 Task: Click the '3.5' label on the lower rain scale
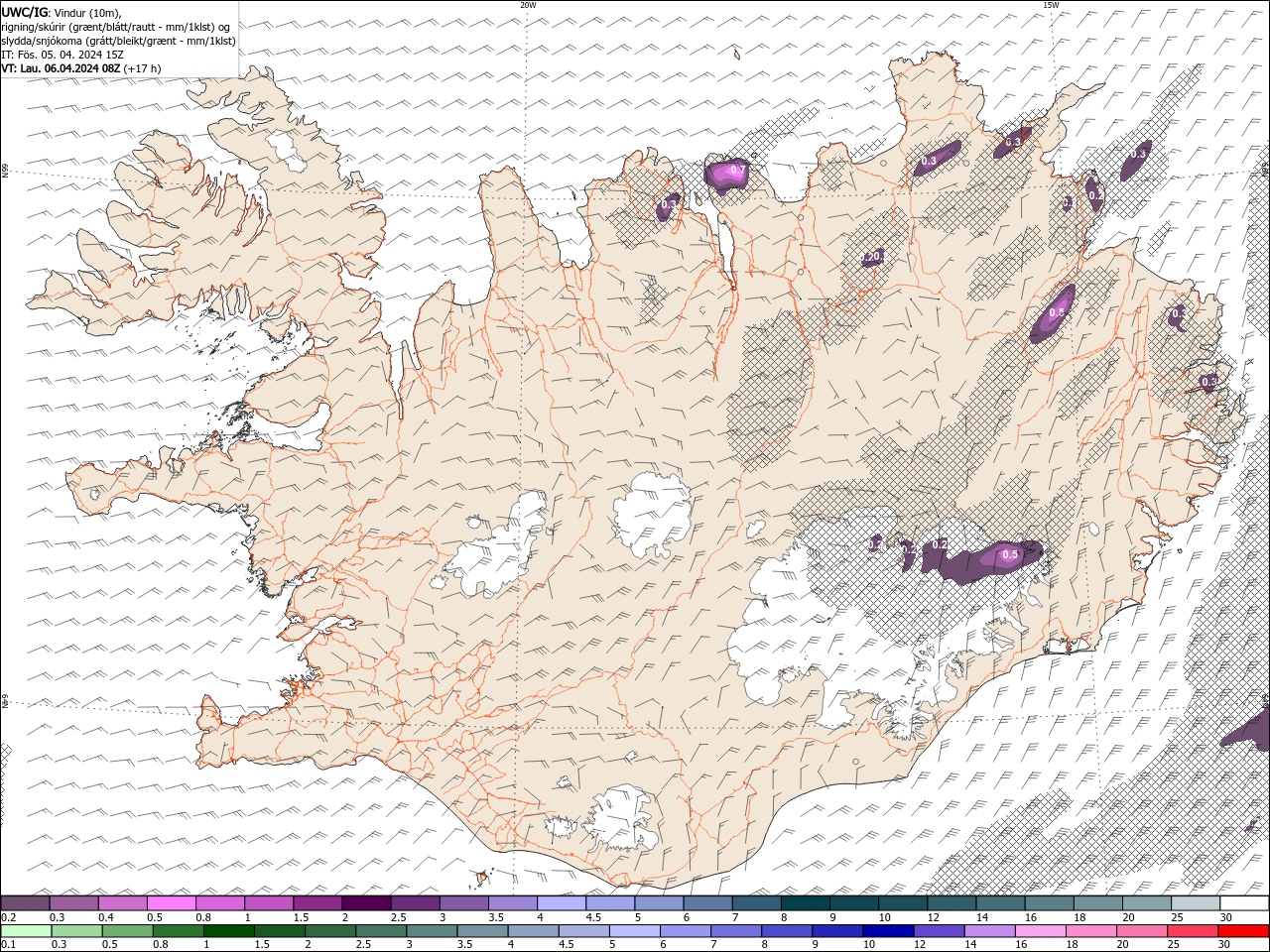(x=464, y=945)
